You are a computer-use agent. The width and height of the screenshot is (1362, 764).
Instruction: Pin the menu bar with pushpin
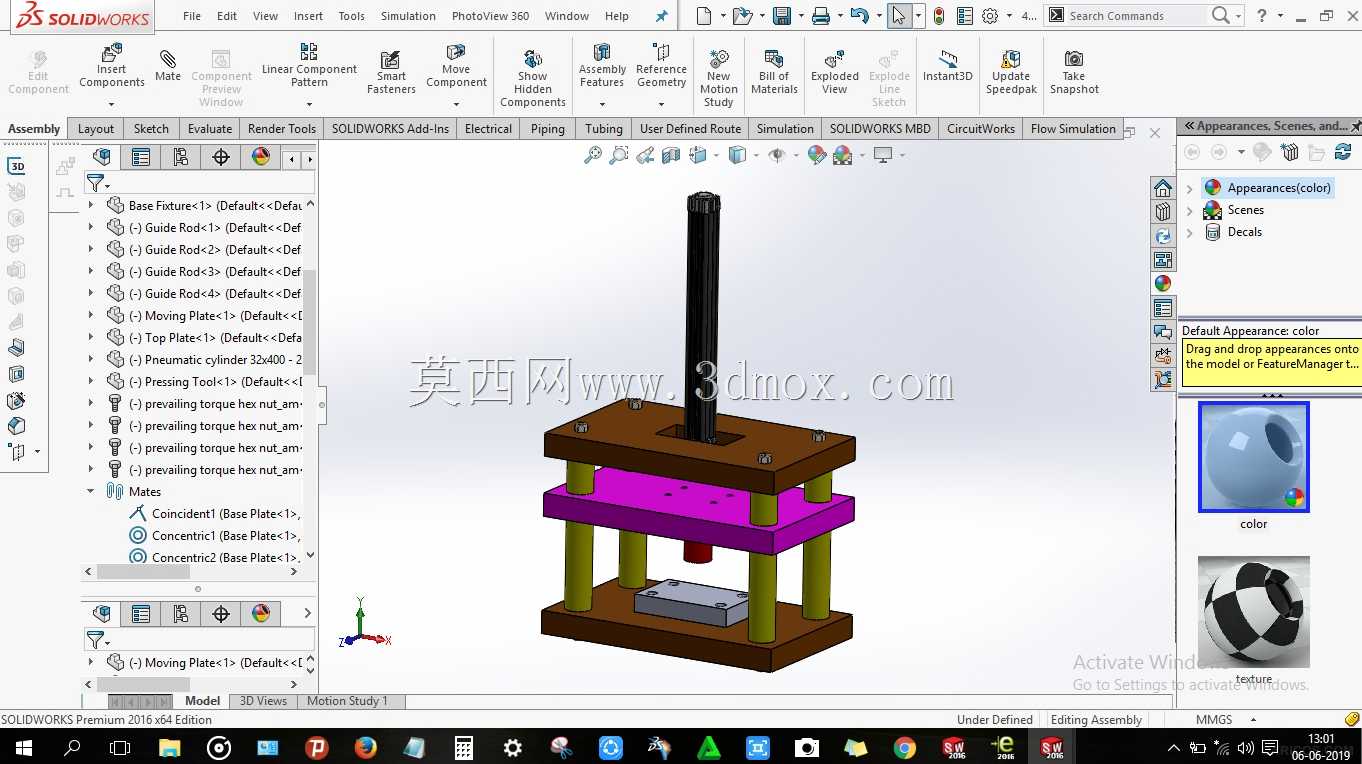(x=661, y=16)
